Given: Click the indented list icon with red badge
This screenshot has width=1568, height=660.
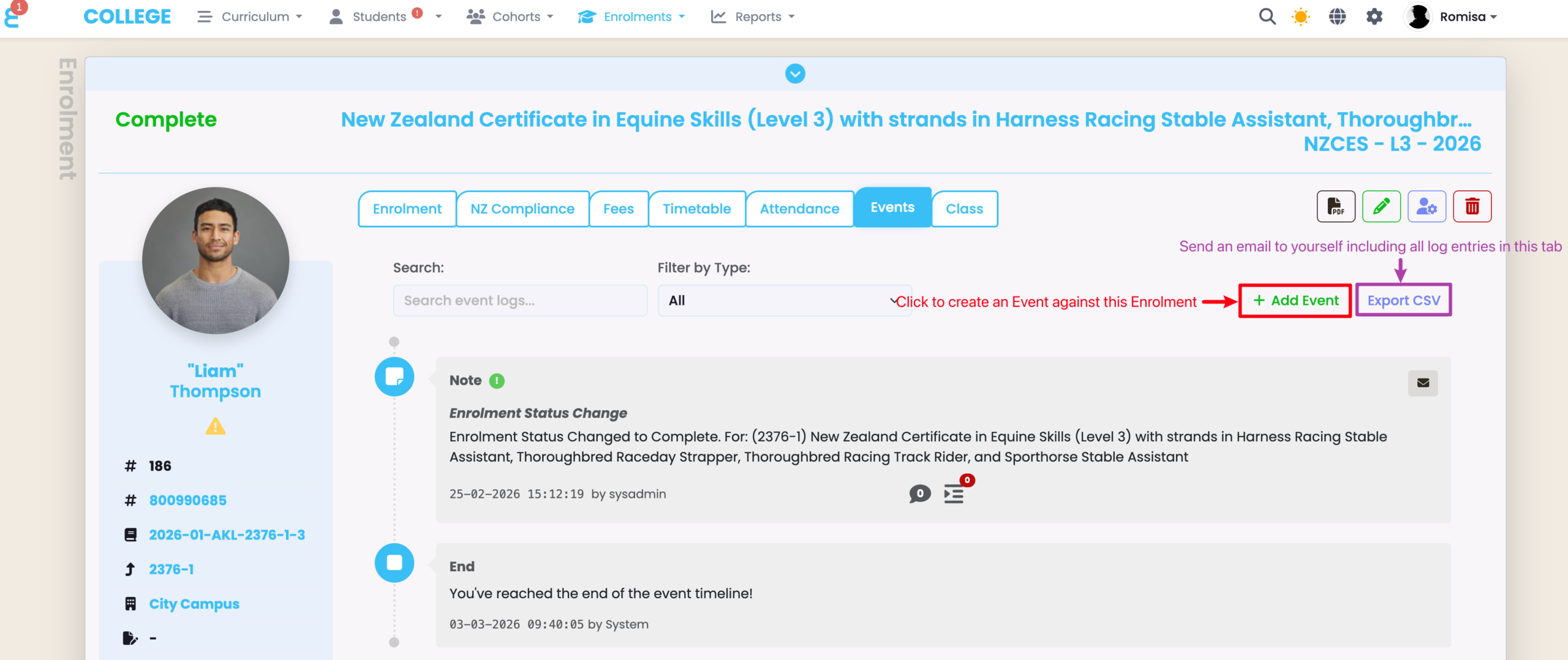Looking at the screenshot, I should tap(954, 493).
